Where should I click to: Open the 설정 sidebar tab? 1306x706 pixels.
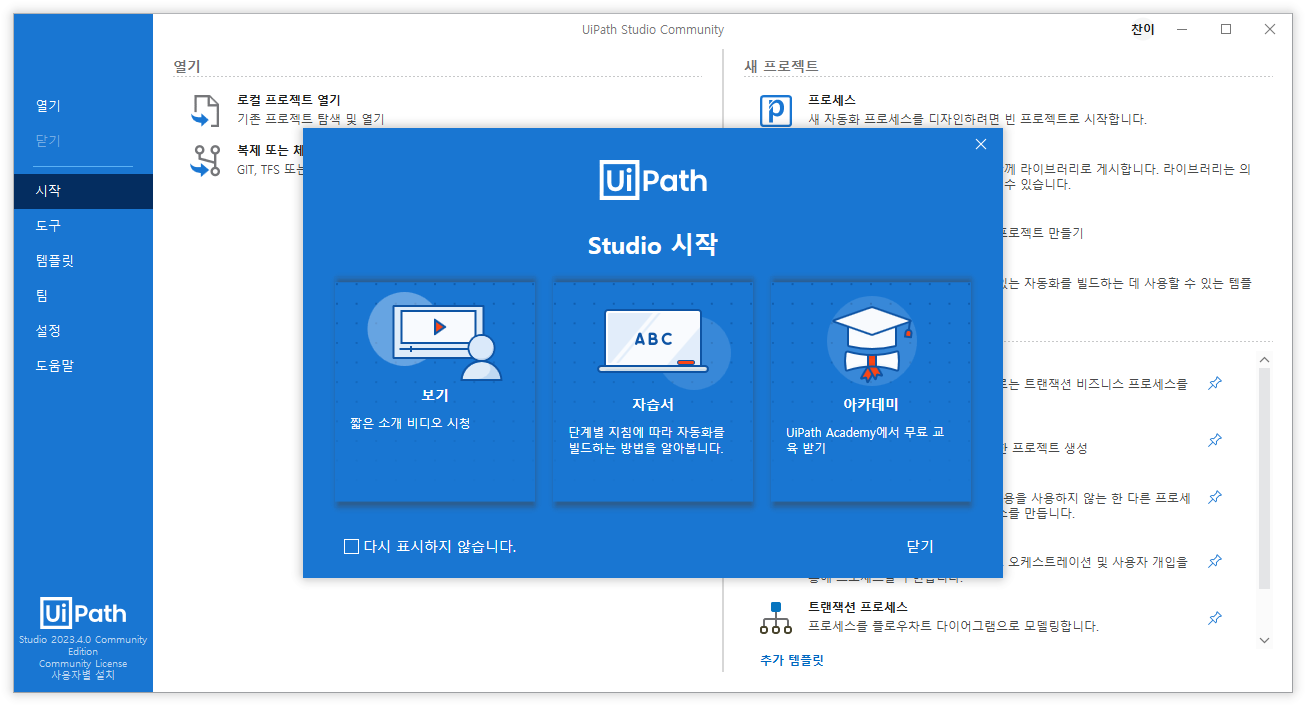(83, 331)
